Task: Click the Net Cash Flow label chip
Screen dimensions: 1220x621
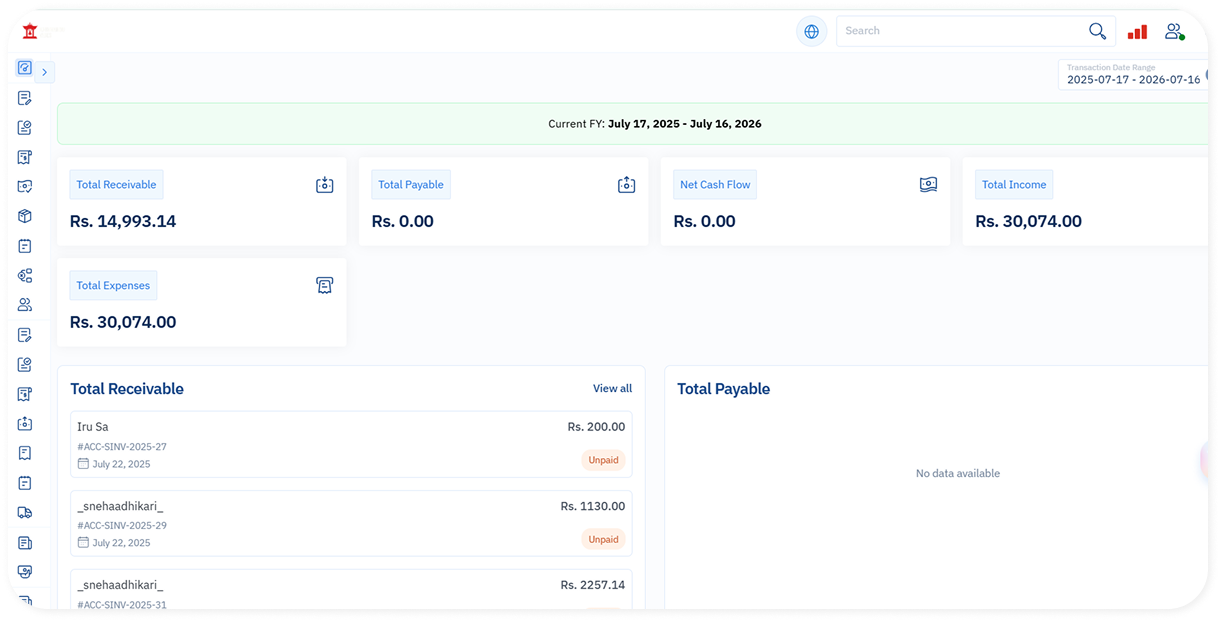Action: (715, 185)
